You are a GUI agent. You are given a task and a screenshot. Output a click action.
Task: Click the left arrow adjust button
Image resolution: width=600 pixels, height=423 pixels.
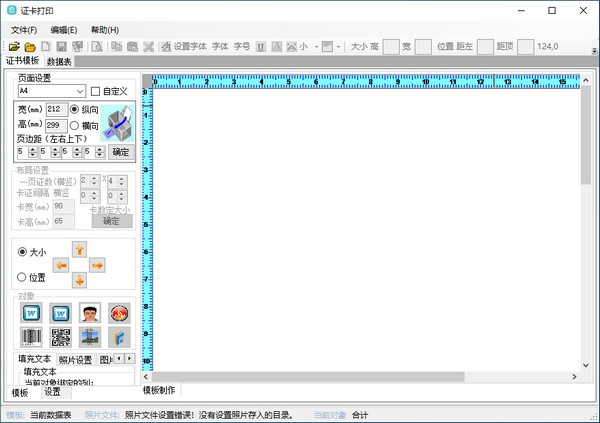tap(61, 265)
